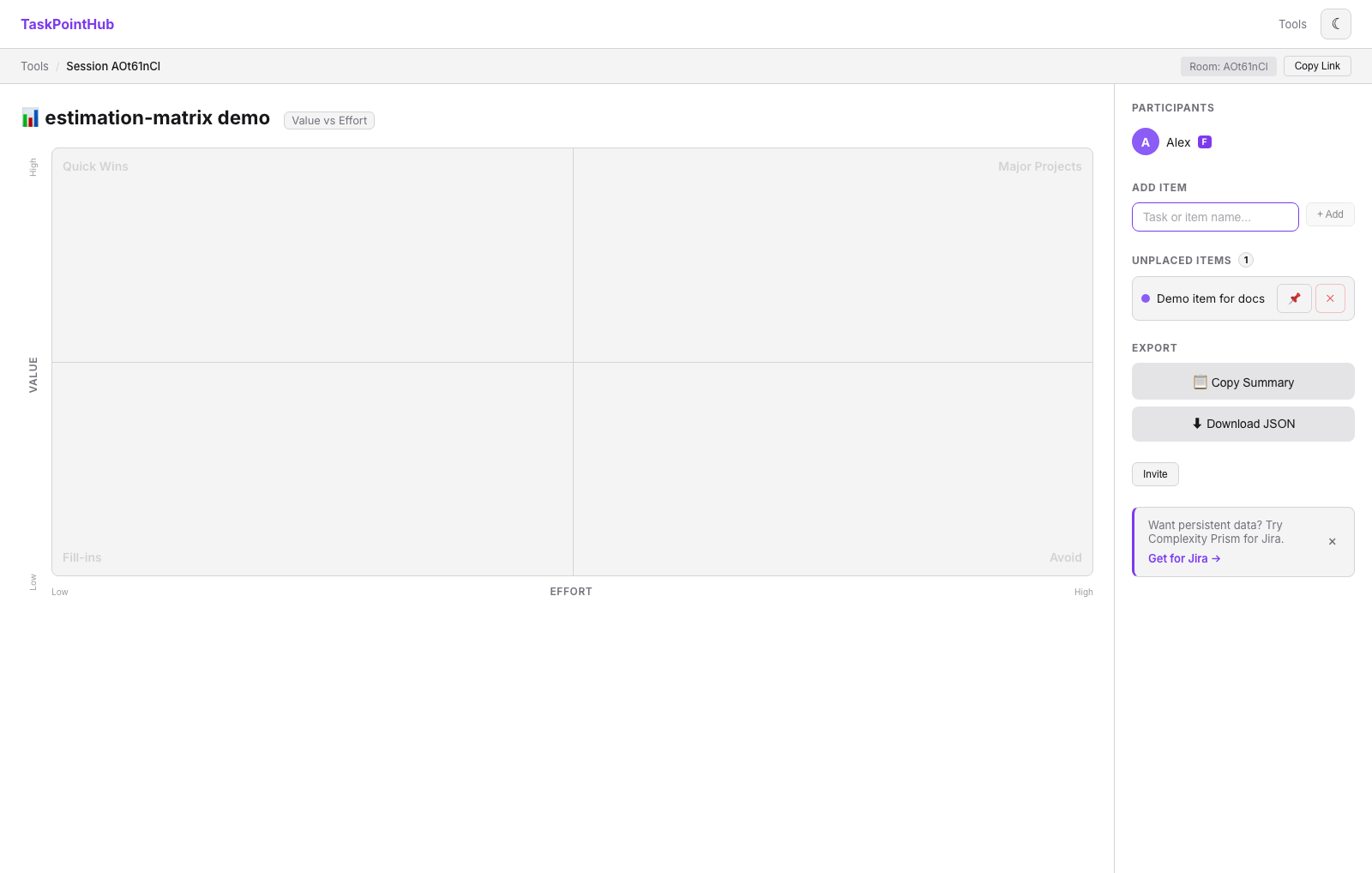
Task: Follow the Get for Jira link
Action: coord(1184,558)
